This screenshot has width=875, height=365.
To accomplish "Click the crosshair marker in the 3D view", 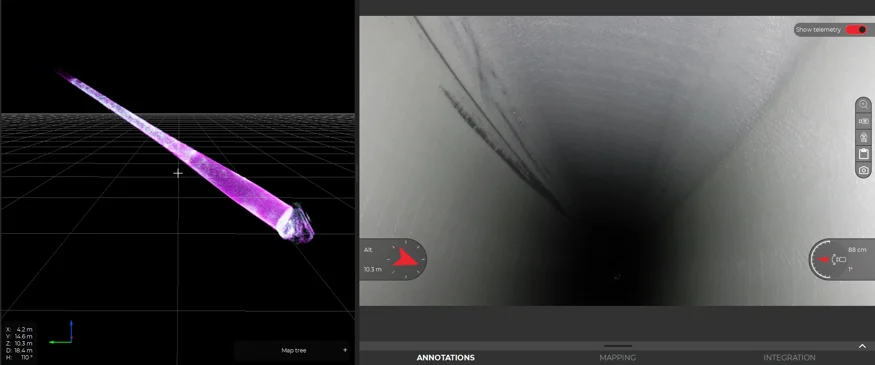I will click(x=178, y=174).
